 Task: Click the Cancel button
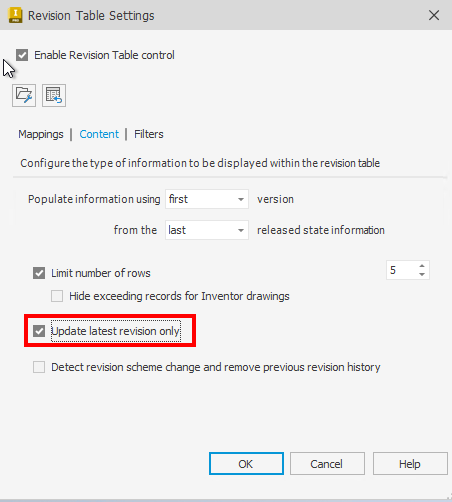tap(327, 464)
